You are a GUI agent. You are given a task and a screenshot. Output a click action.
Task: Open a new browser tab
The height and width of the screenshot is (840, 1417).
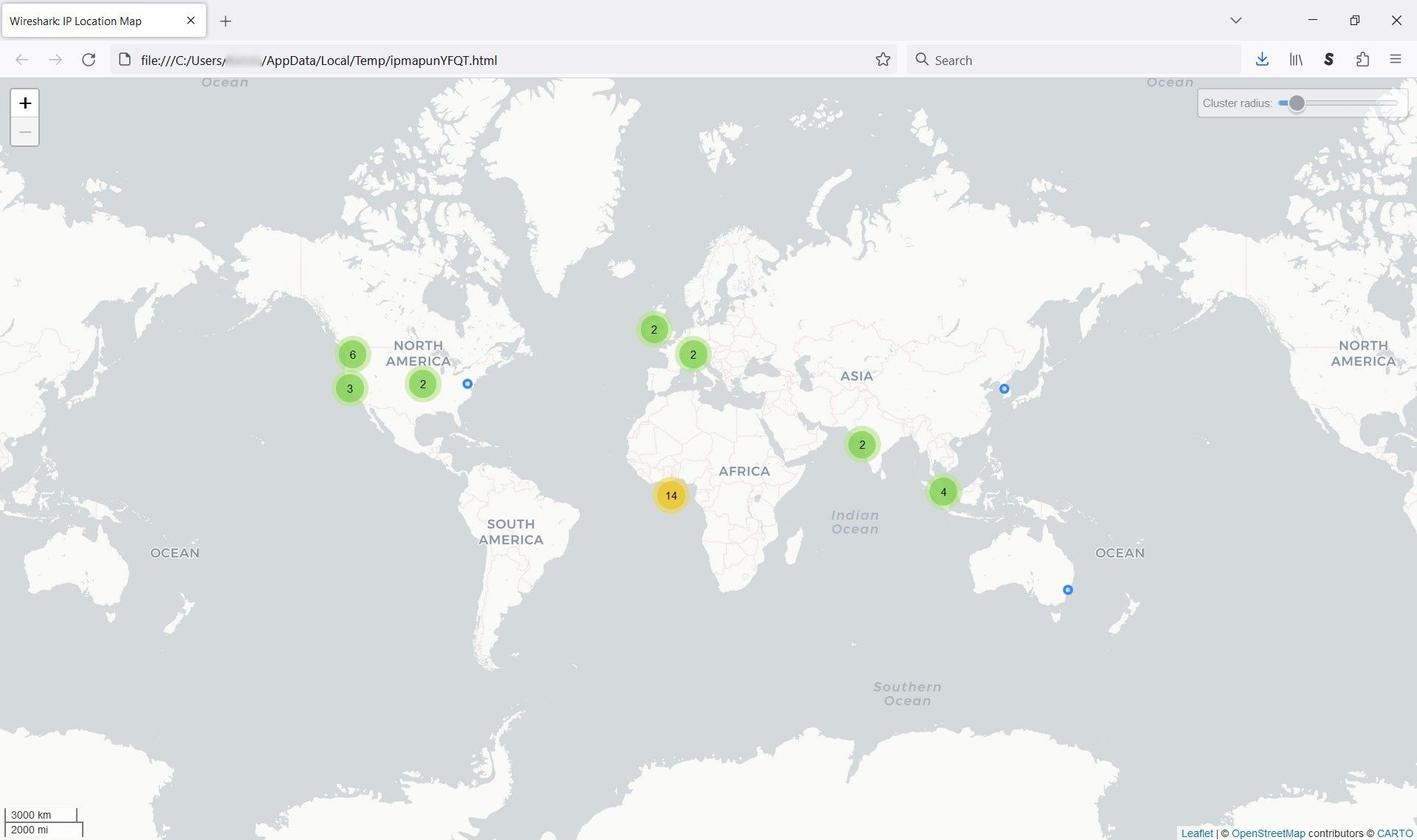(x=226, y=21)
